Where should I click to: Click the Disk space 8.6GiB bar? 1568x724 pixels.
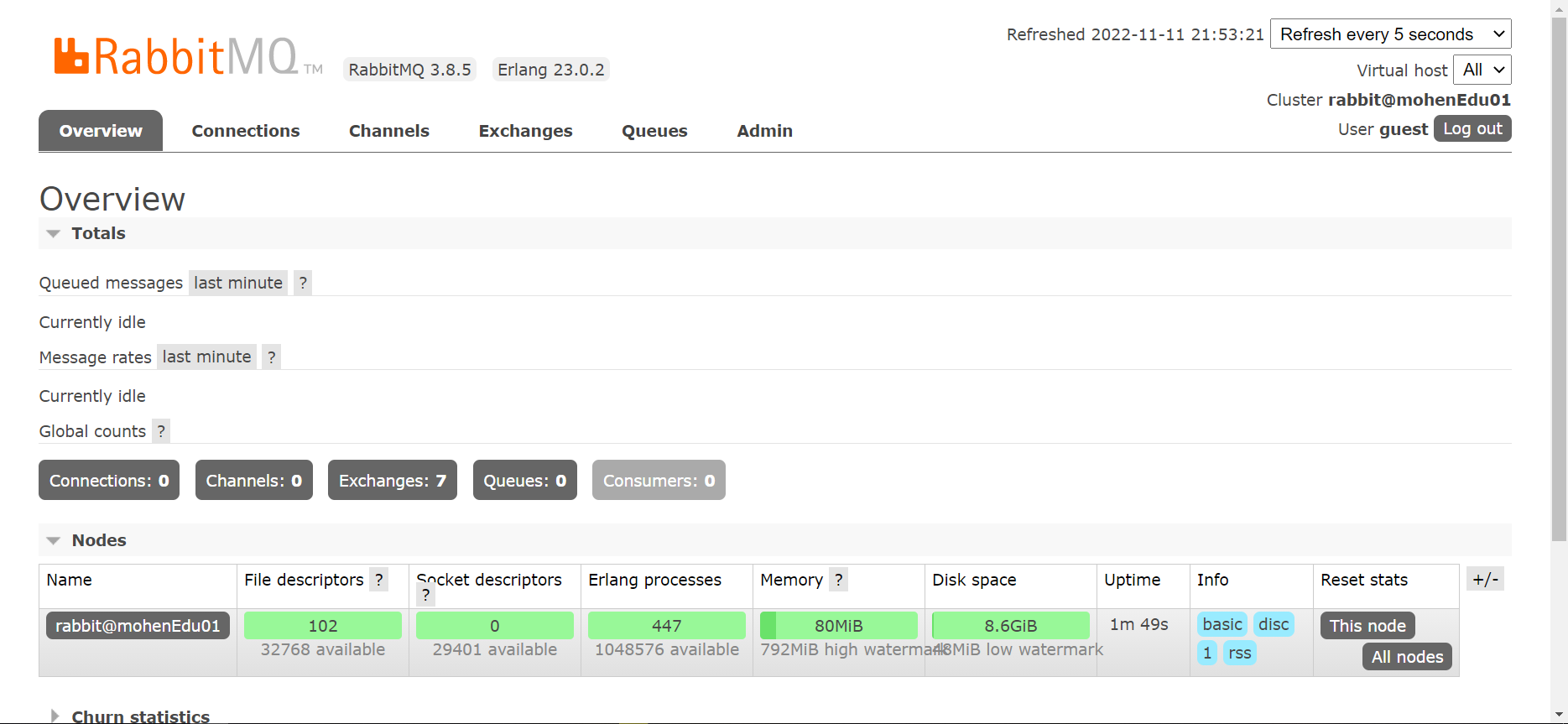pos(1011,626)
